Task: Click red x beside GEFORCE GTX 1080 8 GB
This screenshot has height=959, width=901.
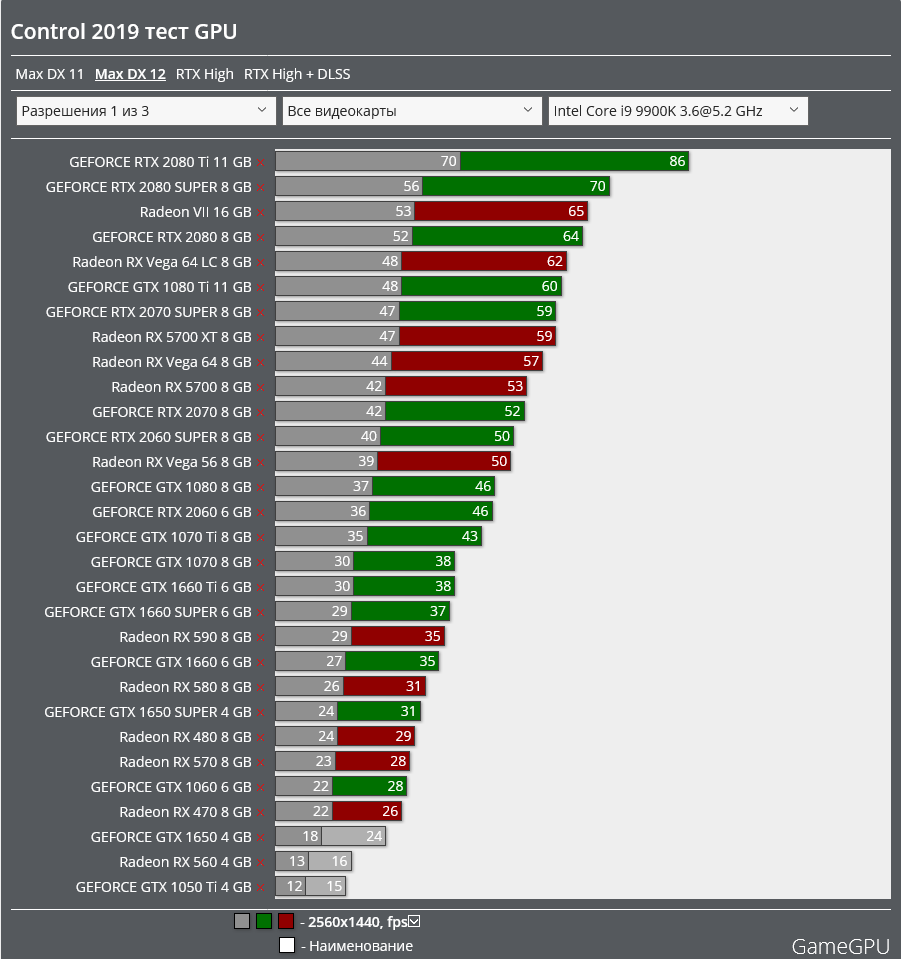Action: pos(261,489)
